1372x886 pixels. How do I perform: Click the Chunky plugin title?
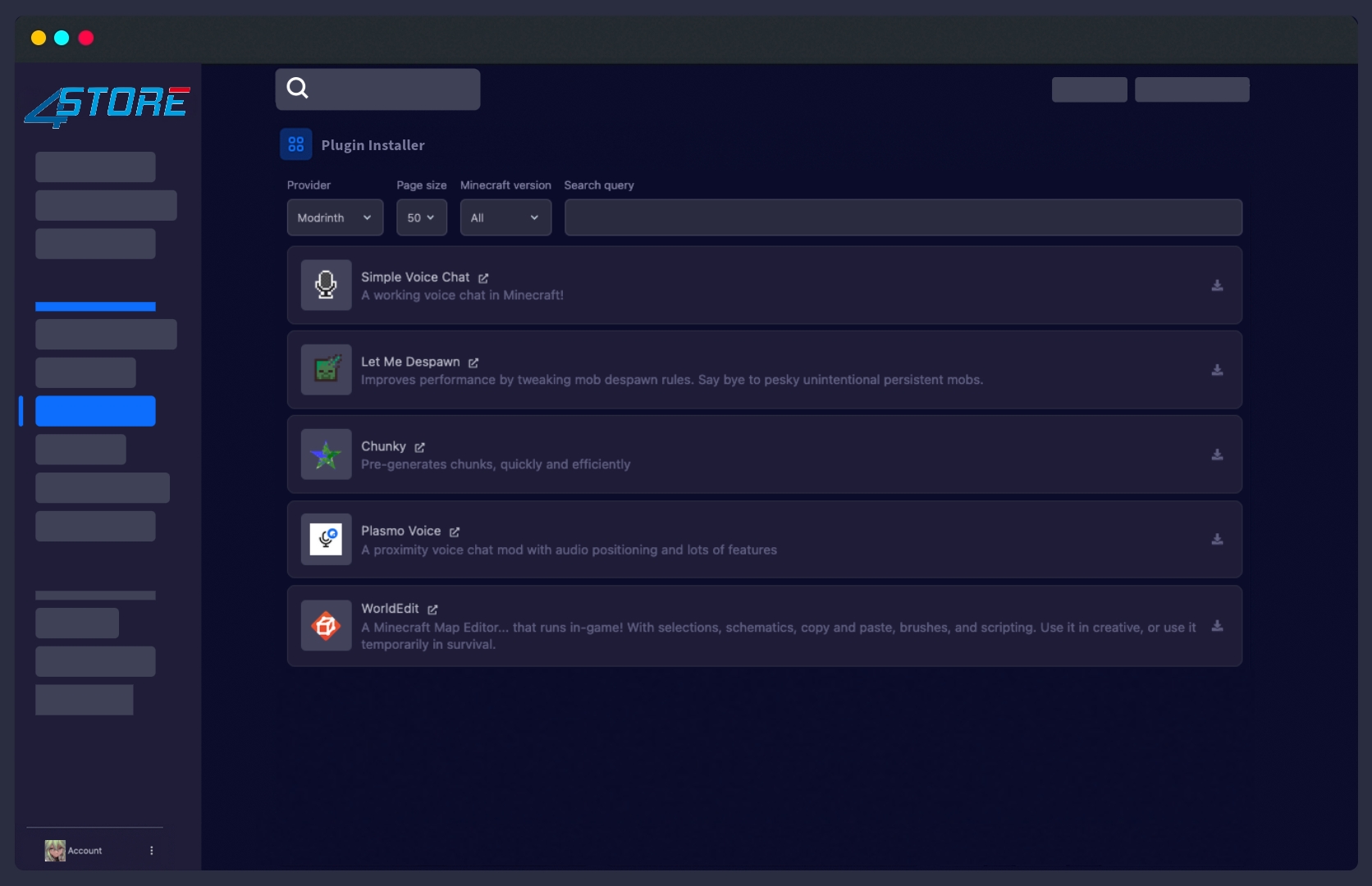(383, 446)
